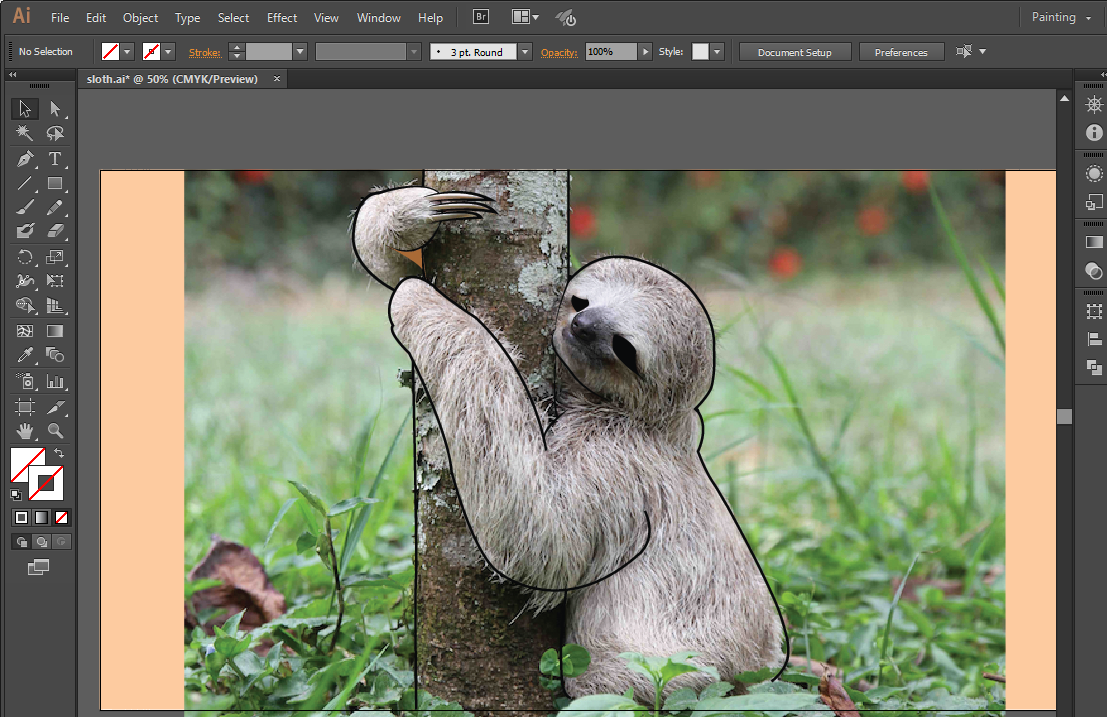Select the Pen tool

click(x=25, y=159)
